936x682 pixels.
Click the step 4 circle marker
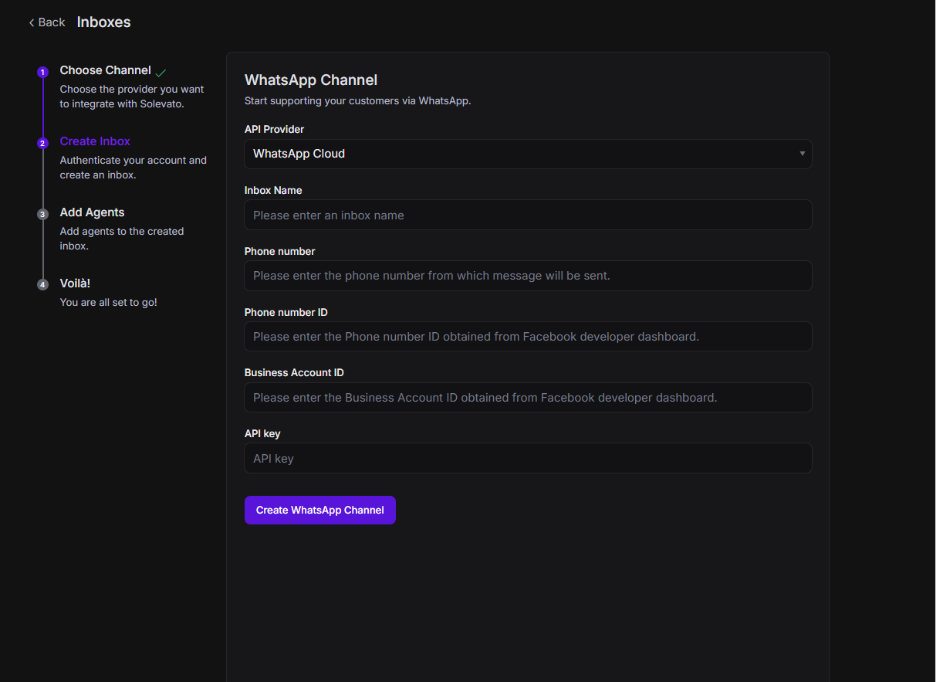click(42, 285)
